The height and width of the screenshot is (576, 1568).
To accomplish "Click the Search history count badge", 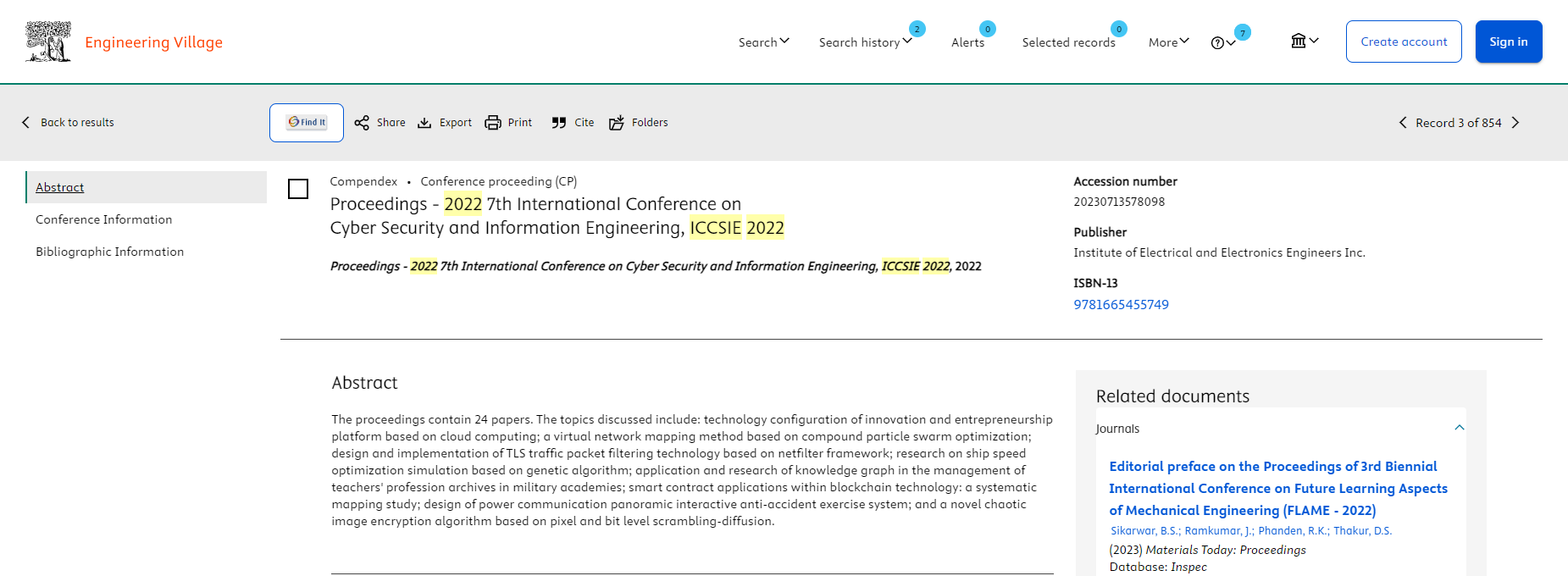I will pyautogui.click(x=917, y=29).
